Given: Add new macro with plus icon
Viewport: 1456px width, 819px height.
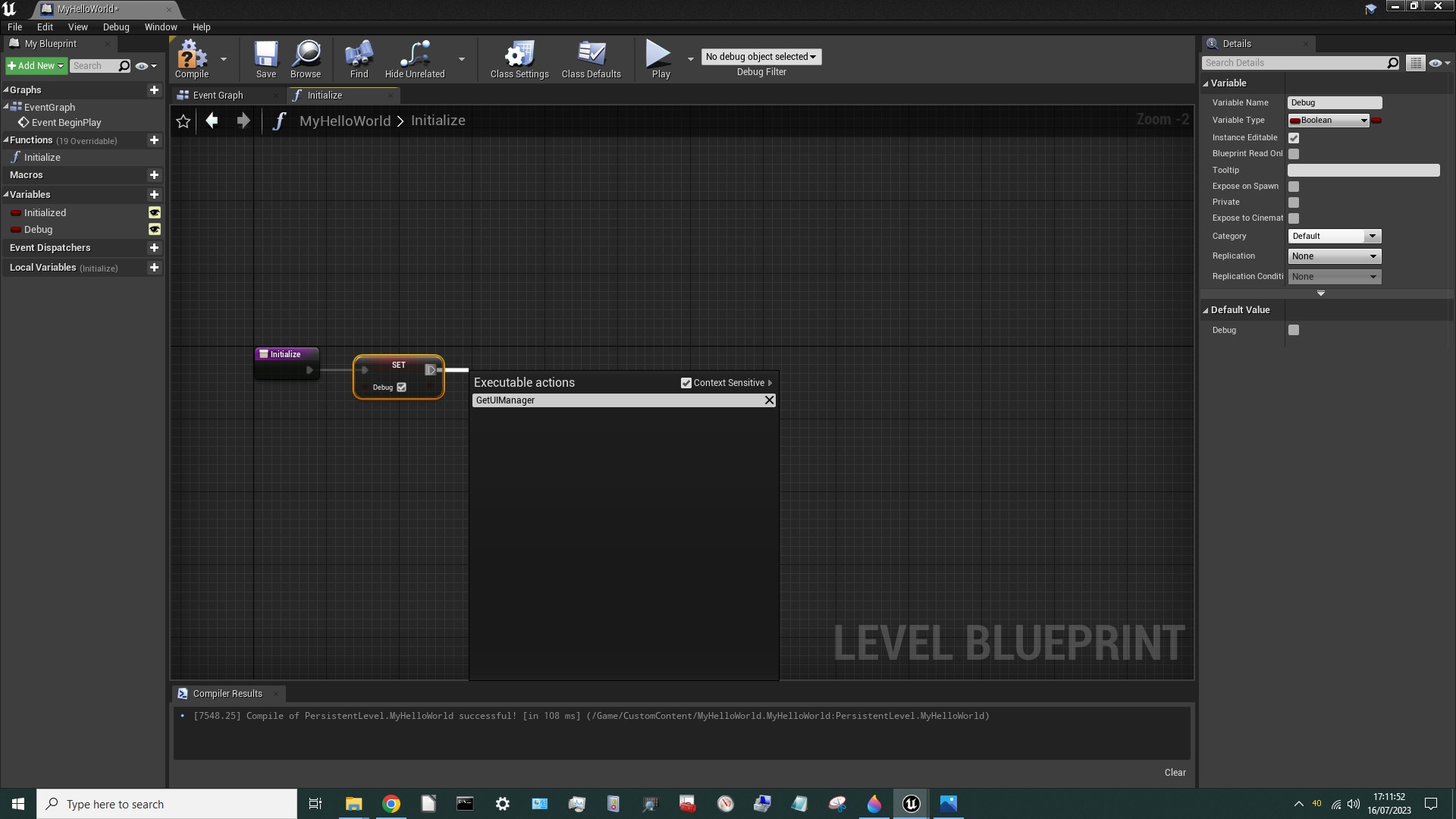Looking at the screenshot, I should [154, 175].
